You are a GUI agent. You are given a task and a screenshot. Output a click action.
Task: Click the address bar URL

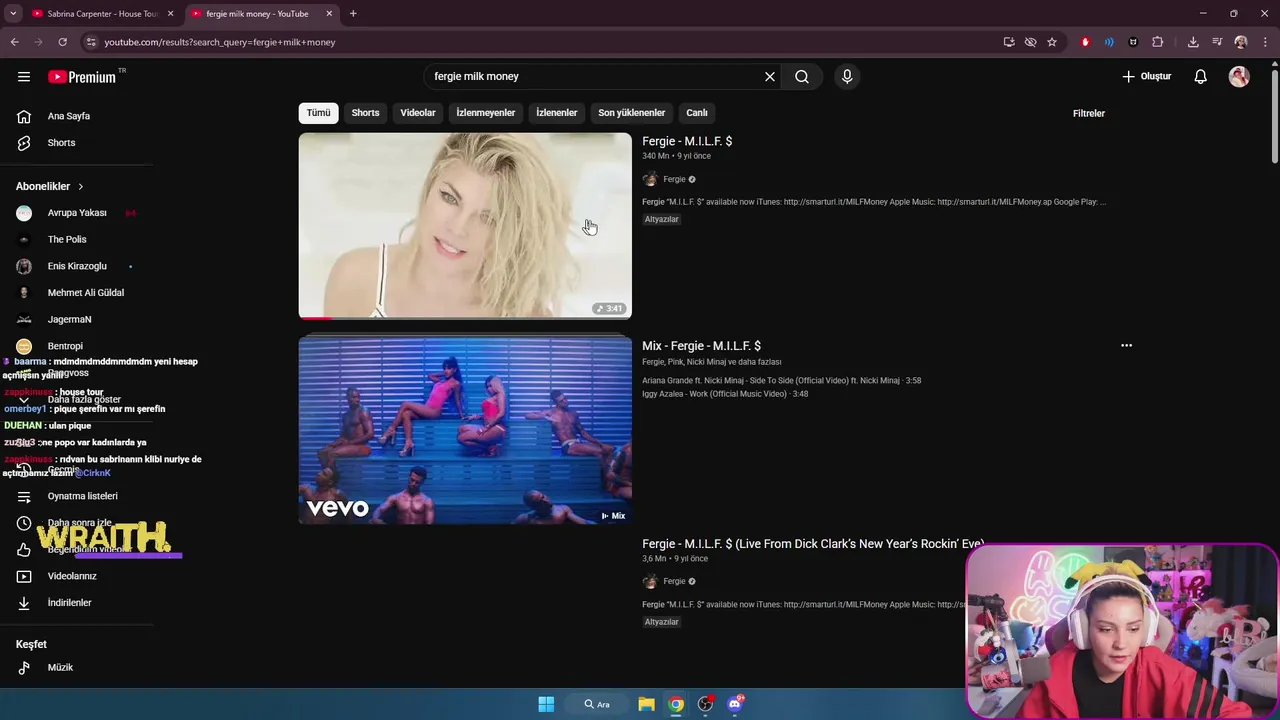coord(220,42)
